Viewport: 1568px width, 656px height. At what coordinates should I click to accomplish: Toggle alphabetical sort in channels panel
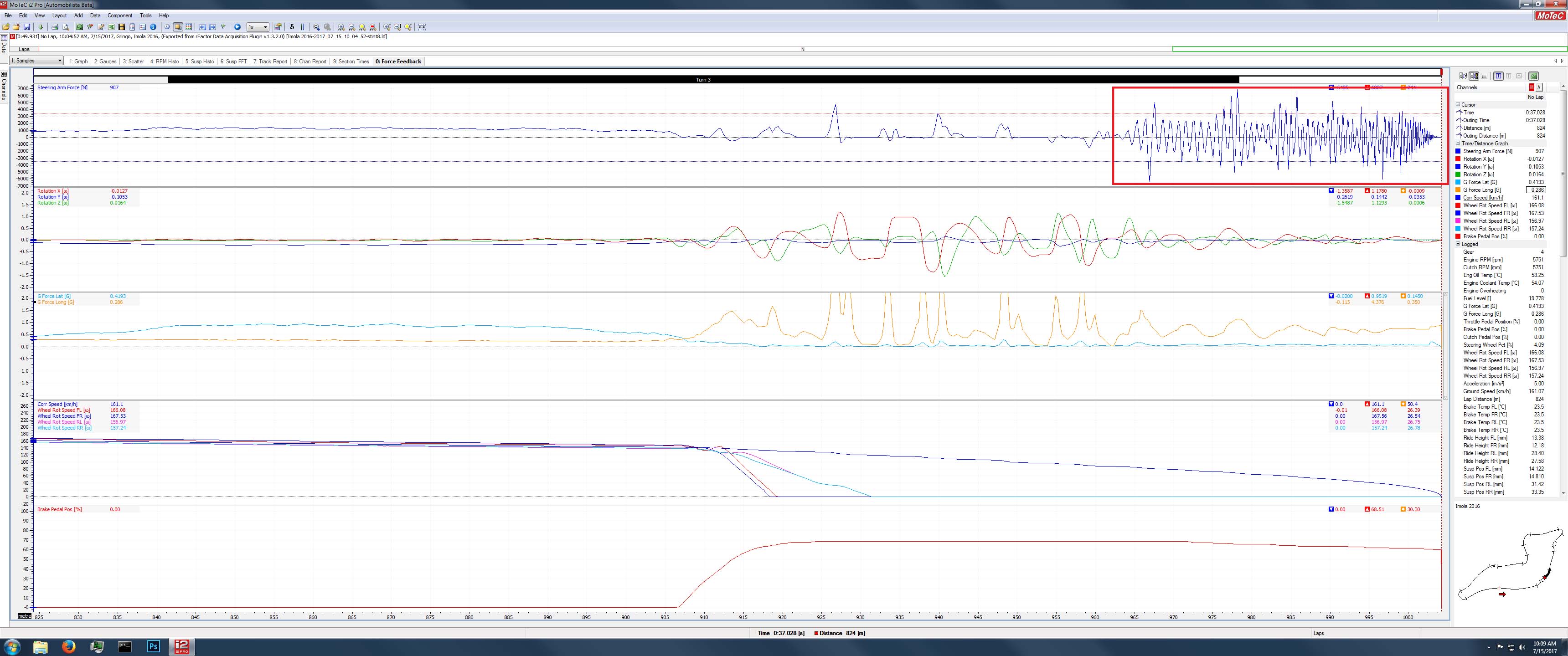click(1463, 76)
